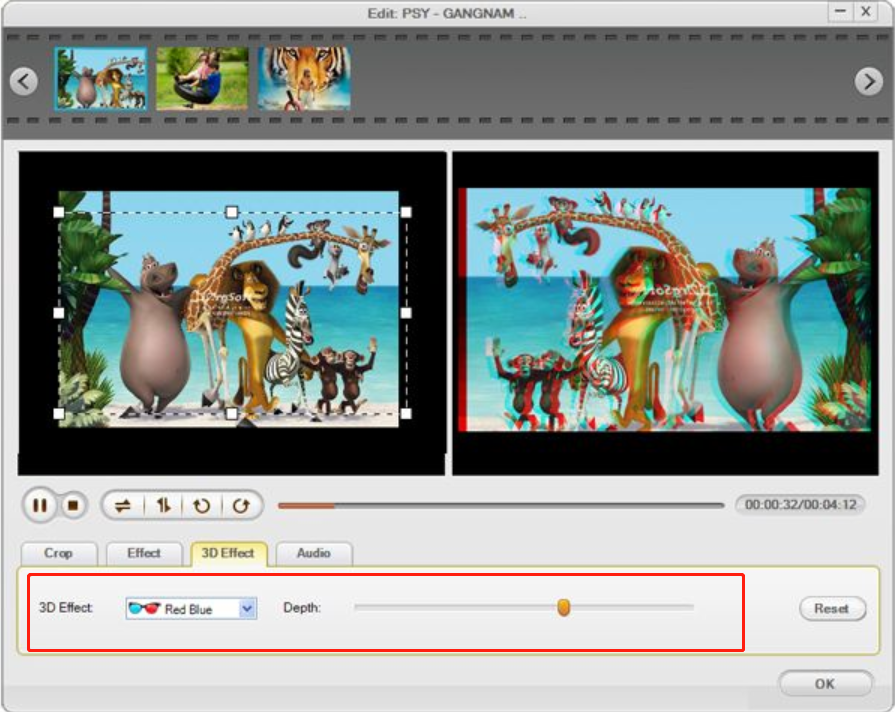895x712 pixels.
Task: Rotate video clockwise
Action: coord(241,506)
